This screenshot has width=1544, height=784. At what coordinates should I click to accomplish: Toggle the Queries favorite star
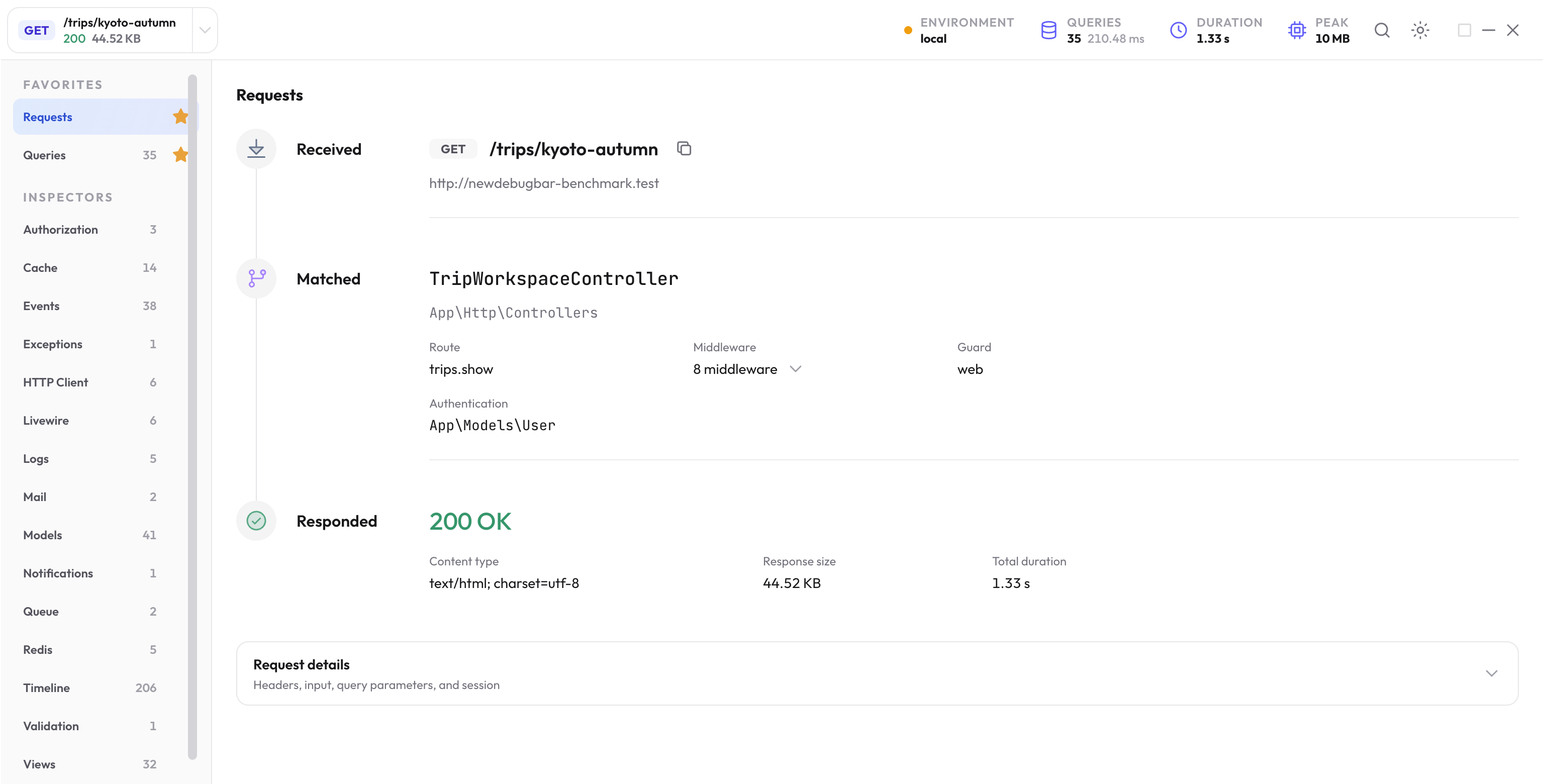click(180, 155)
